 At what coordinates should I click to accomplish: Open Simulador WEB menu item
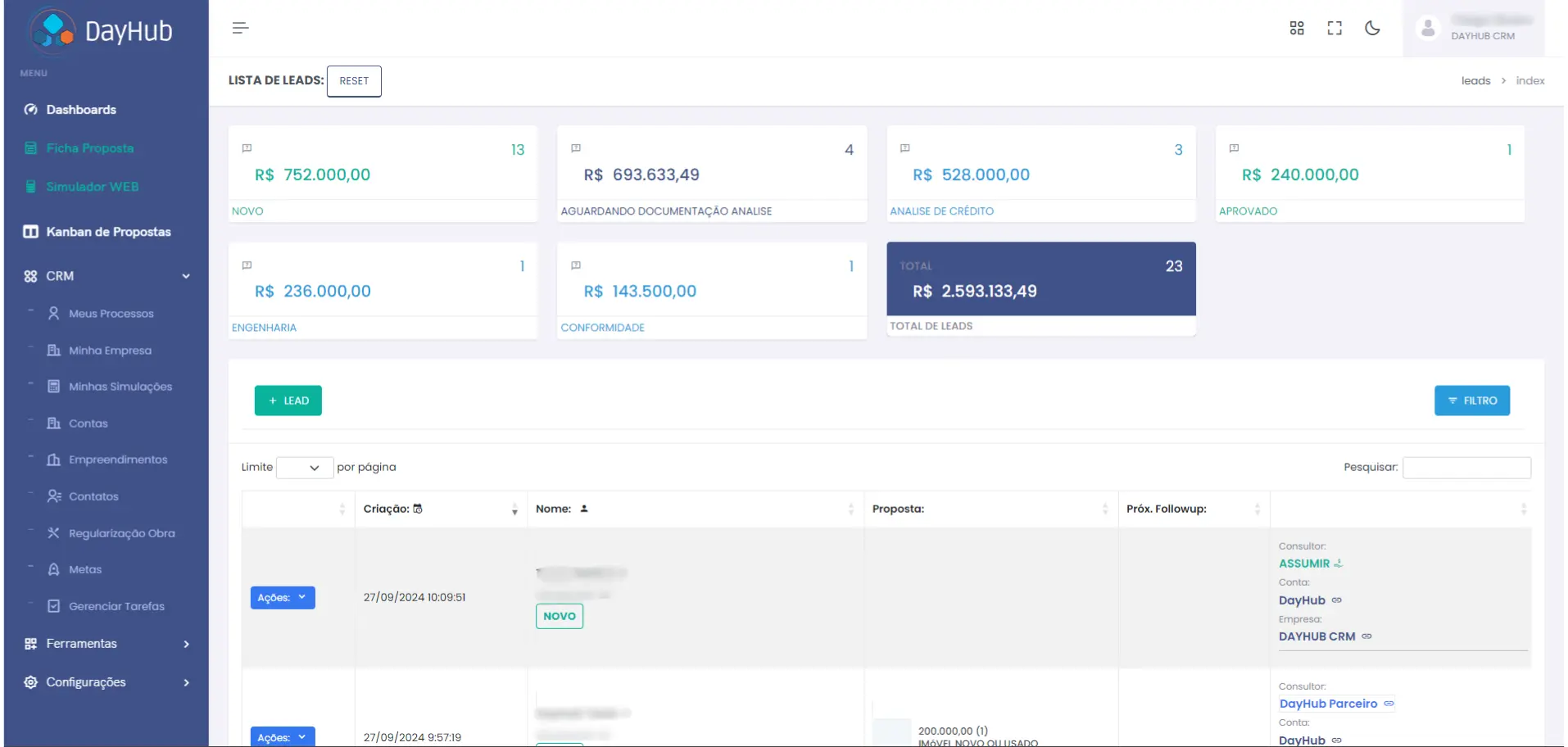click(92, 187)
